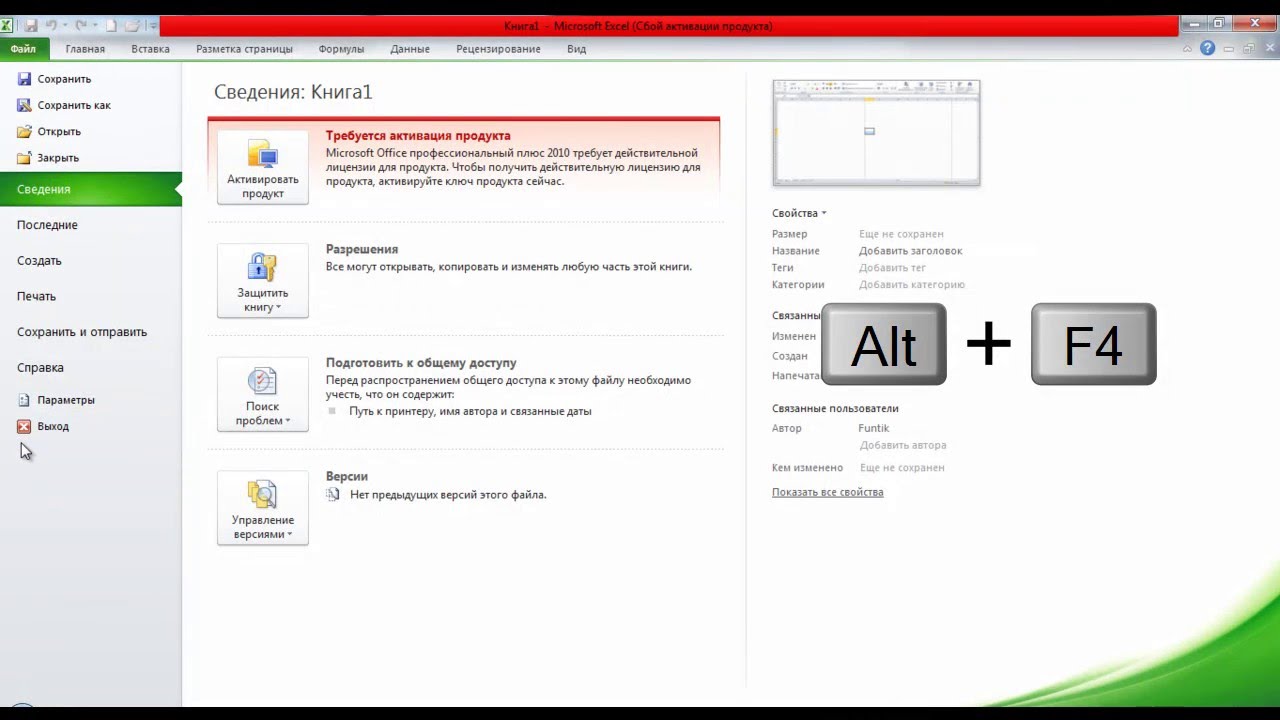Switch to the Разметка страницы tab

[x=244, y=49]
